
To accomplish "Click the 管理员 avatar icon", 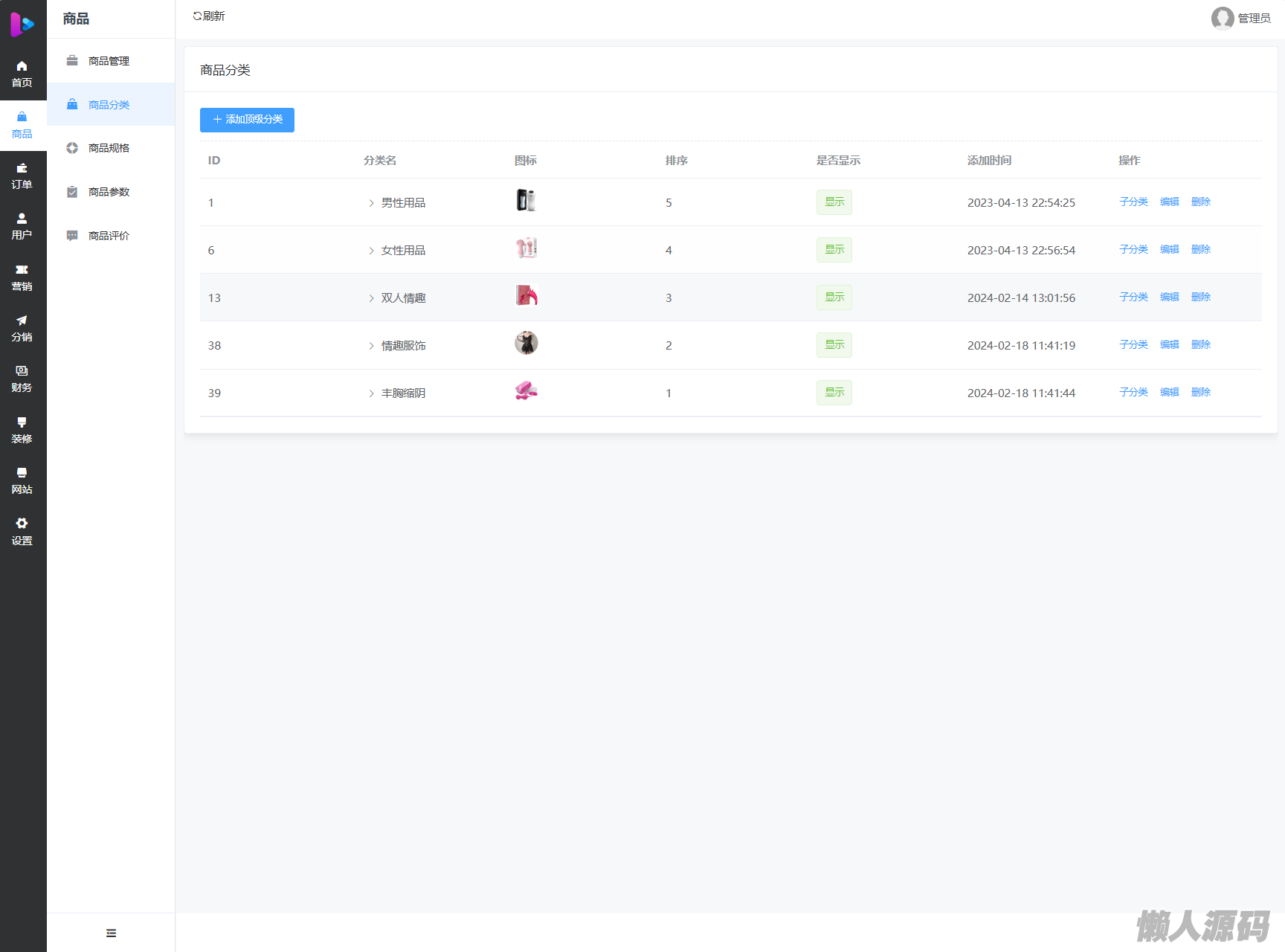I will click(x=1223, y=18).
